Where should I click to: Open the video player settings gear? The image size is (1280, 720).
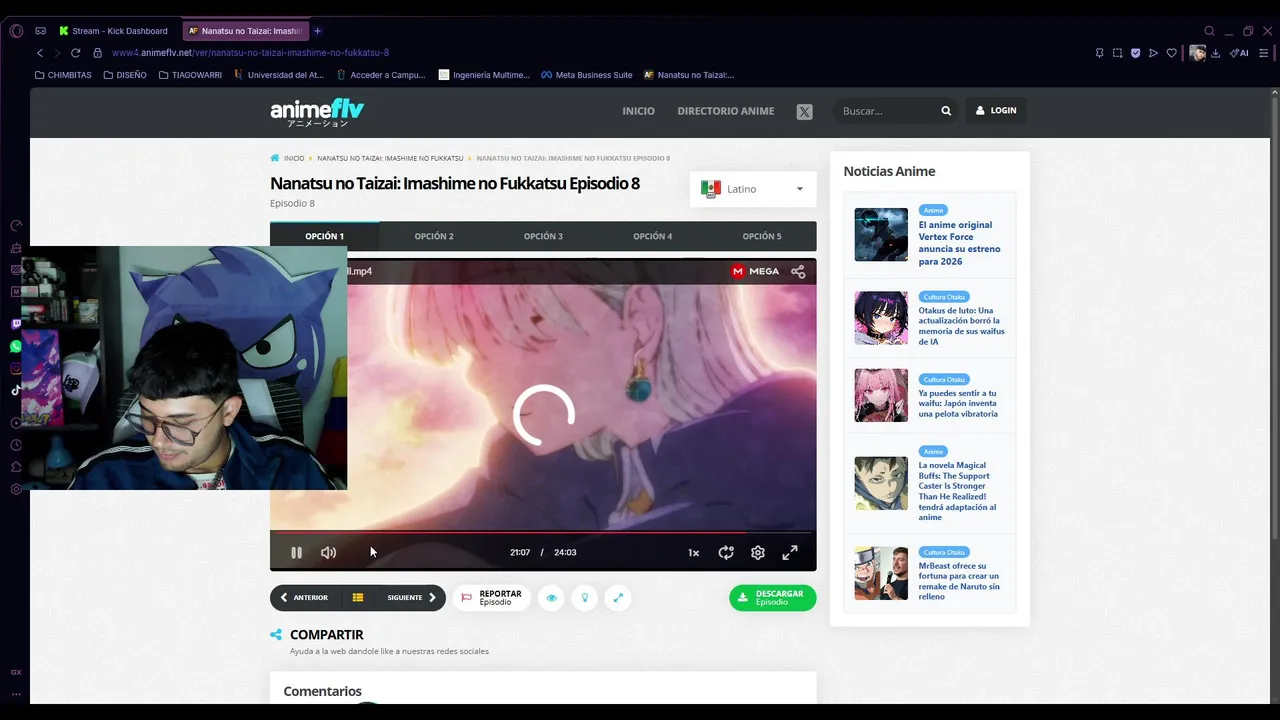point(758,552)
